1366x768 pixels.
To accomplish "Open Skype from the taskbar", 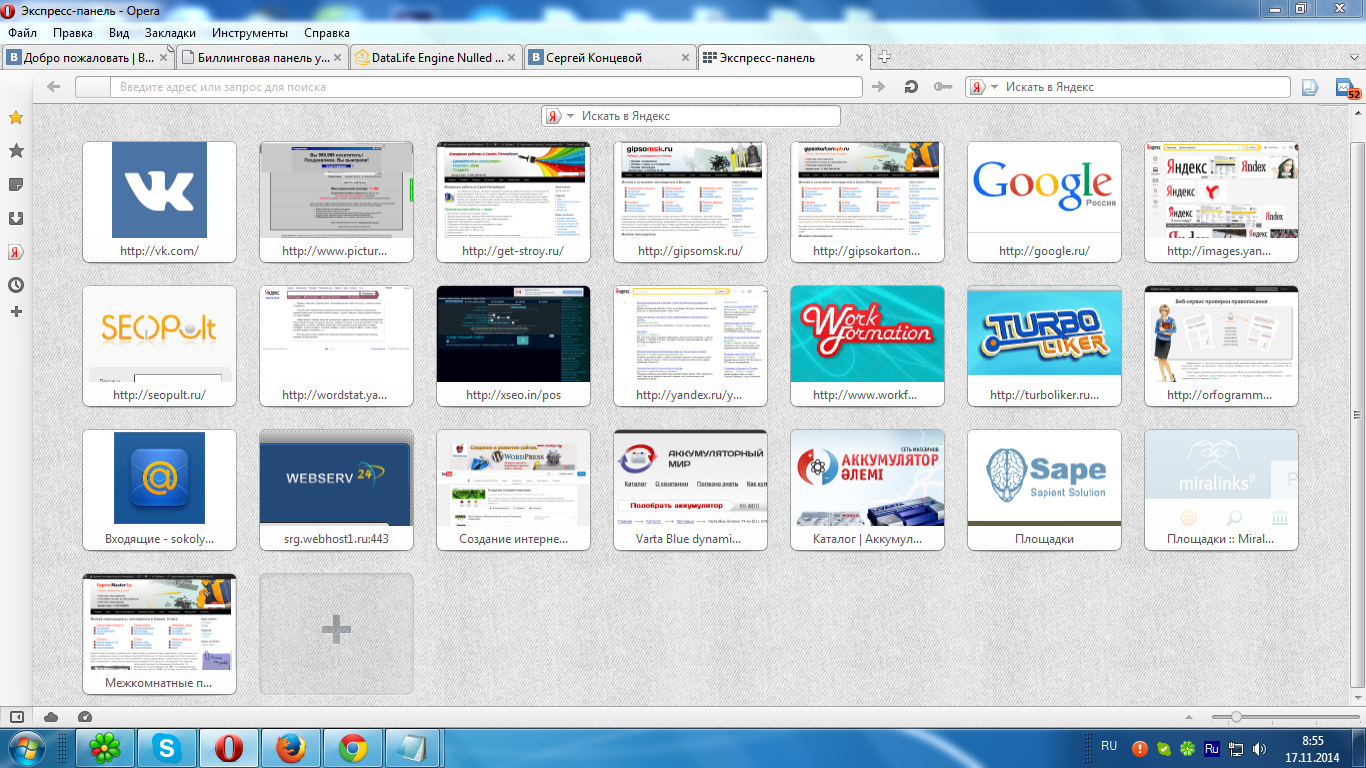I will click(x=167, y=748).
